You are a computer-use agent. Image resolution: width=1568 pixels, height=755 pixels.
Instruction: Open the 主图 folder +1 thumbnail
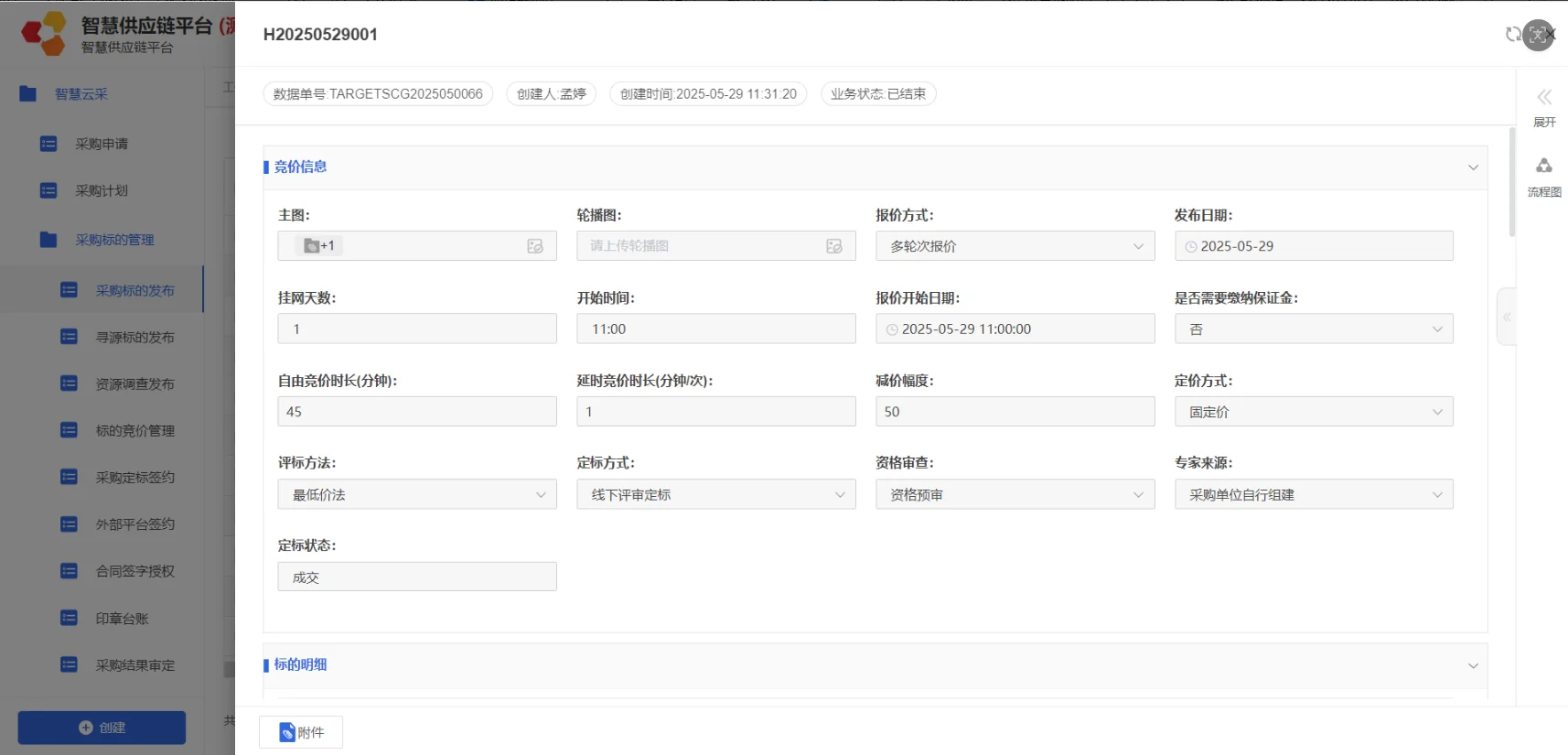point(319,245)
